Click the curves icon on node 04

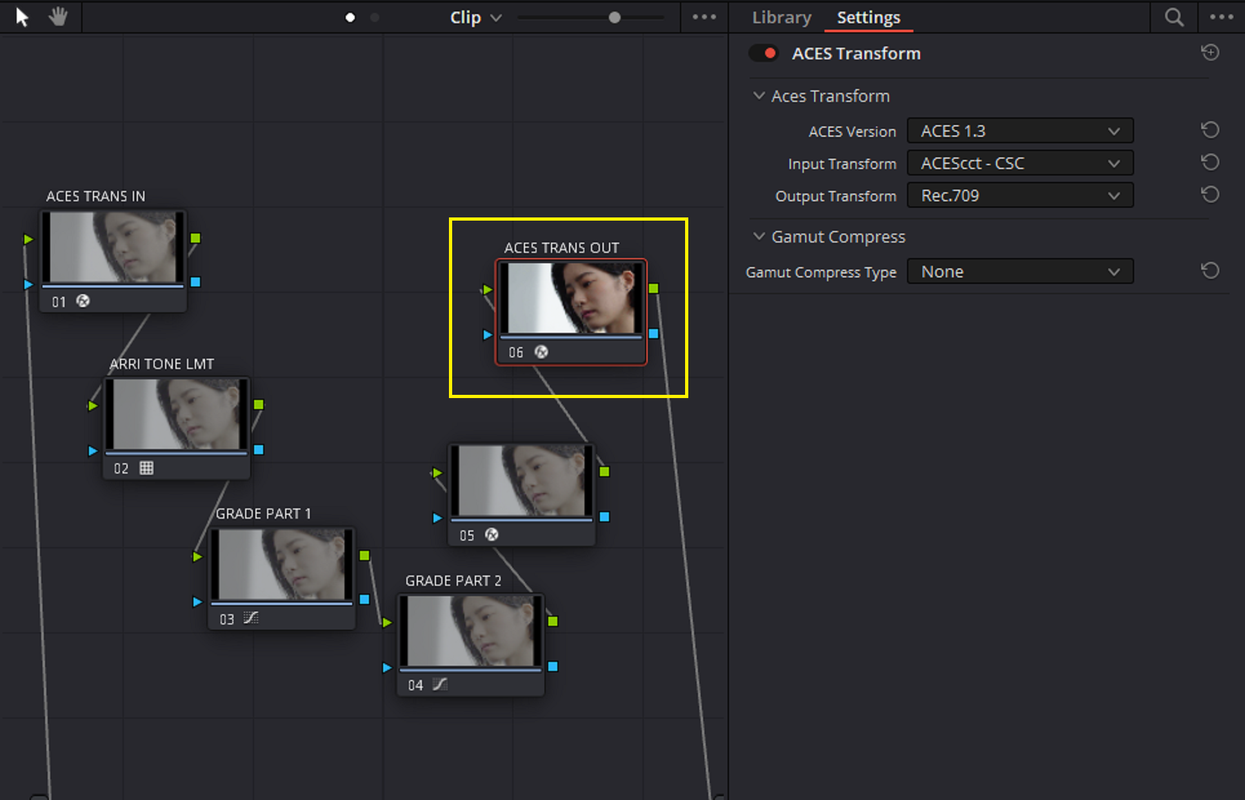(440, 685)
